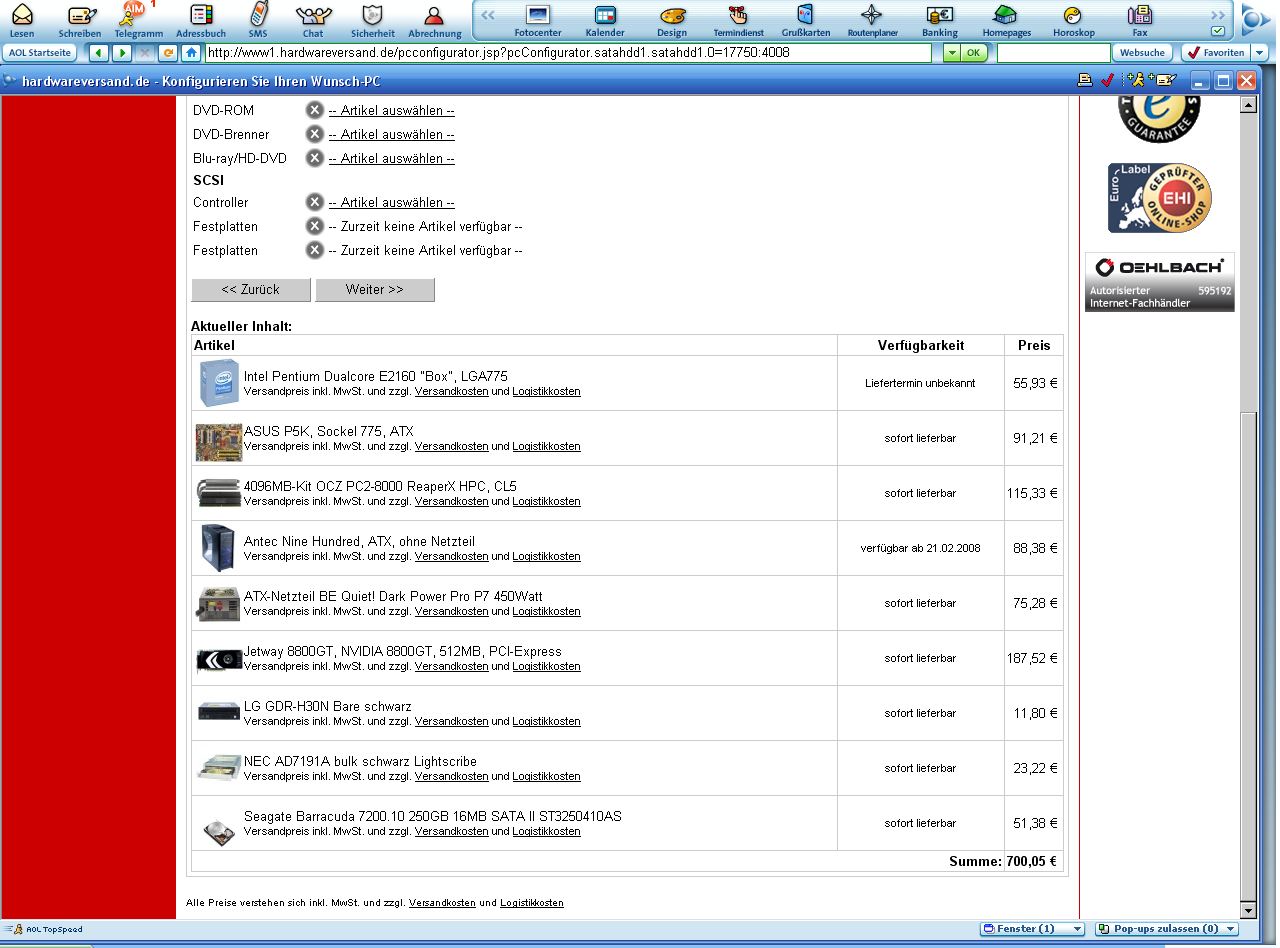Open the Design palette icon

(672, 19)
